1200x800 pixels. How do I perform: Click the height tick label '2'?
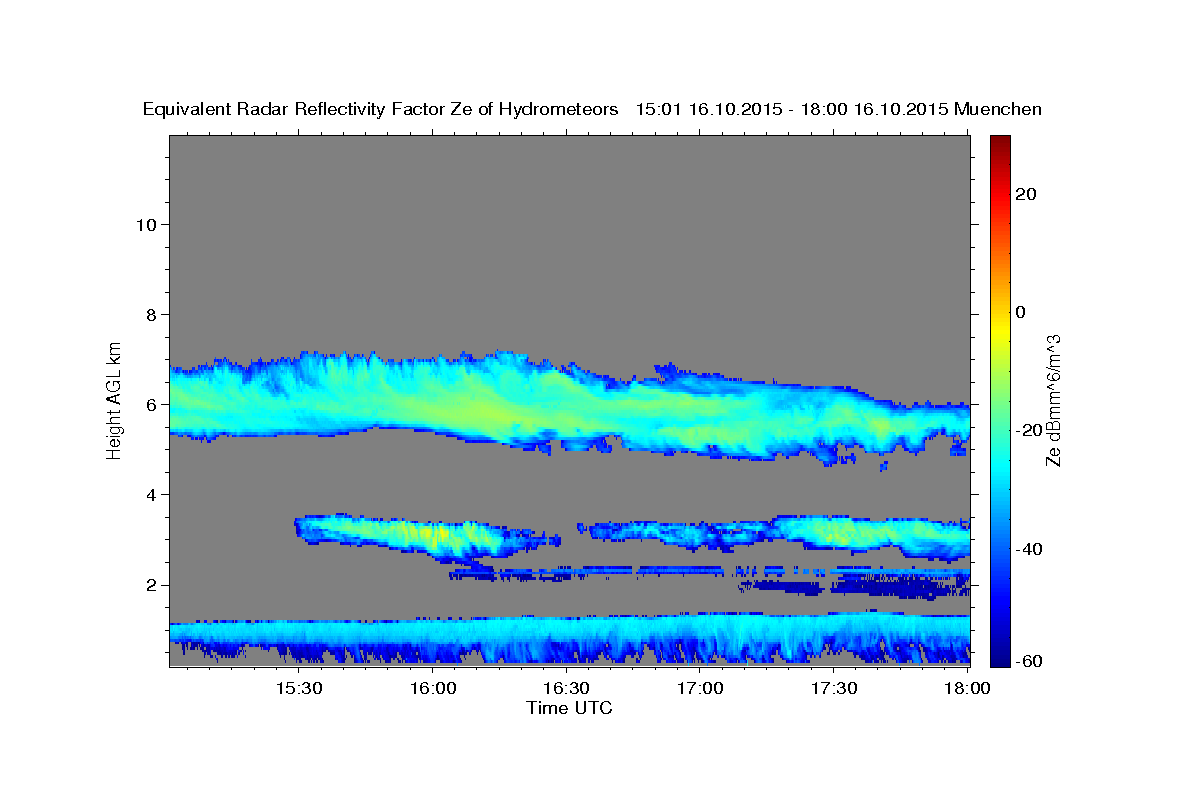[150, 585]
